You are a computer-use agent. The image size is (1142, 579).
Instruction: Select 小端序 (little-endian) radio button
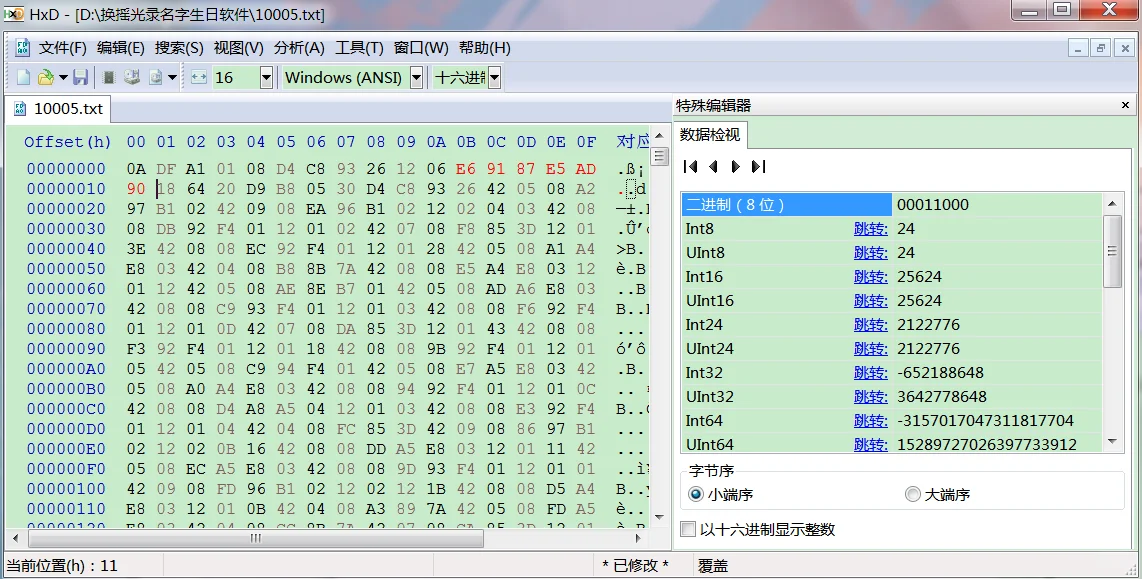coord(695,494)
